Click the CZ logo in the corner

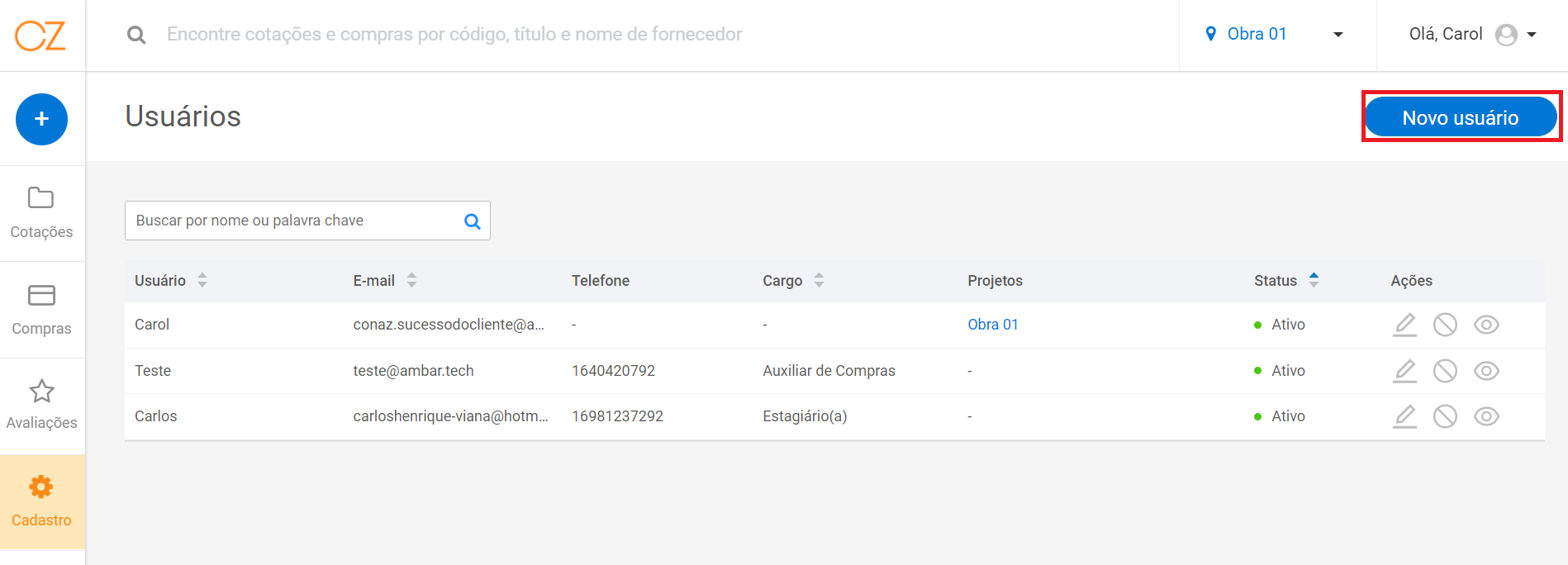[40, 36]
